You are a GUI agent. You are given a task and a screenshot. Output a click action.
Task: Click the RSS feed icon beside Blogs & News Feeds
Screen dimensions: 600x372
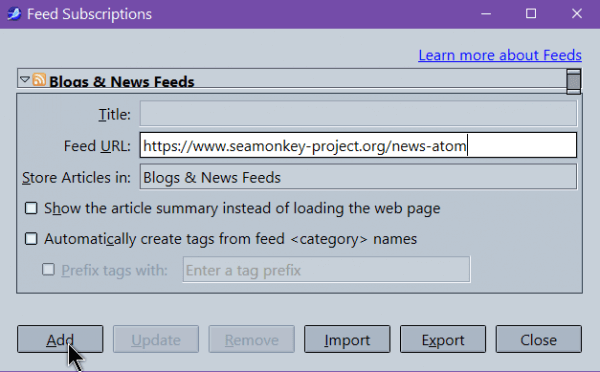tap(39, 80)
